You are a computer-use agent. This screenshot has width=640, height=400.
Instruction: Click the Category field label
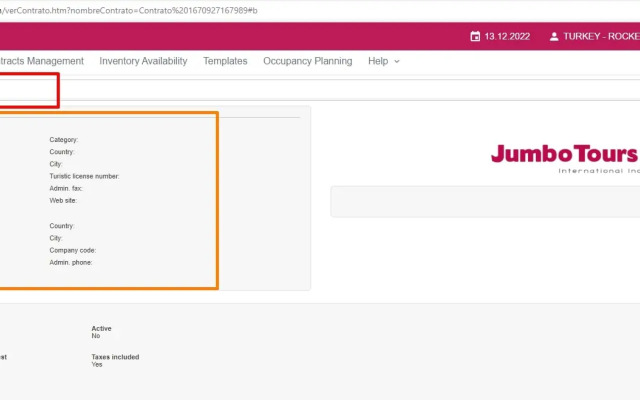(x=63, y=140)
